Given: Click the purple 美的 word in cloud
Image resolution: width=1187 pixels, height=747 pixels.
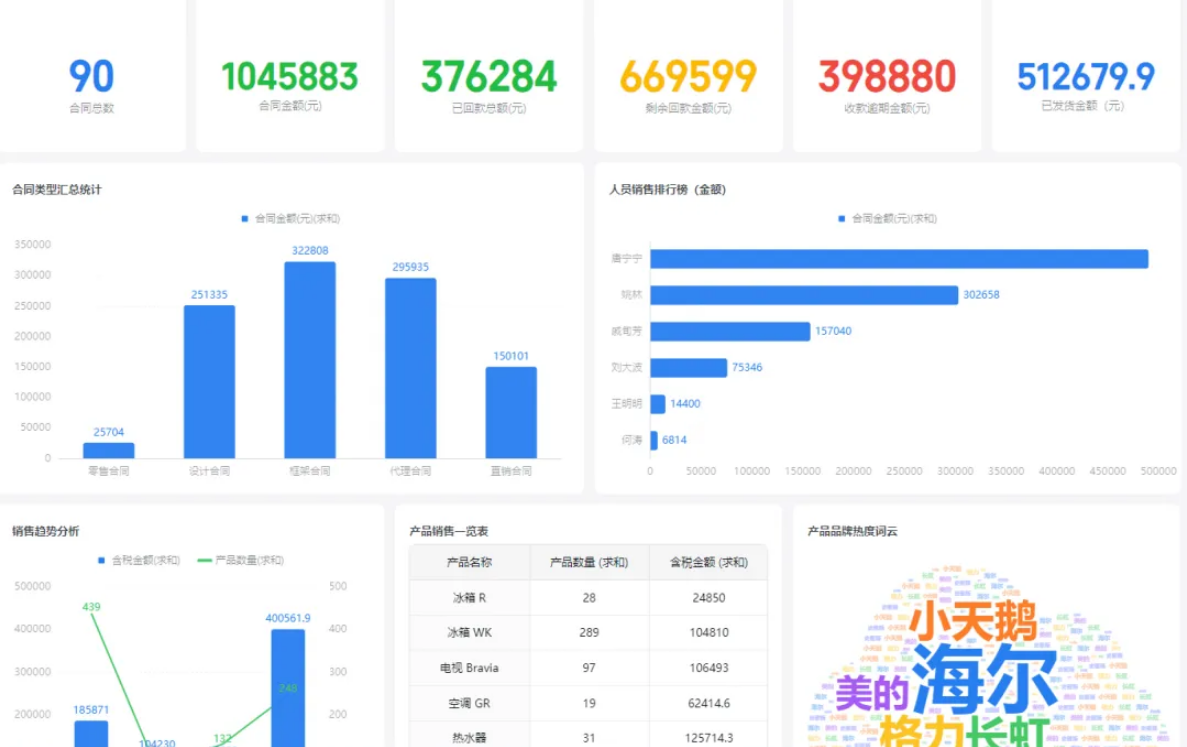Looking at the screenshot, I should 872,693.
